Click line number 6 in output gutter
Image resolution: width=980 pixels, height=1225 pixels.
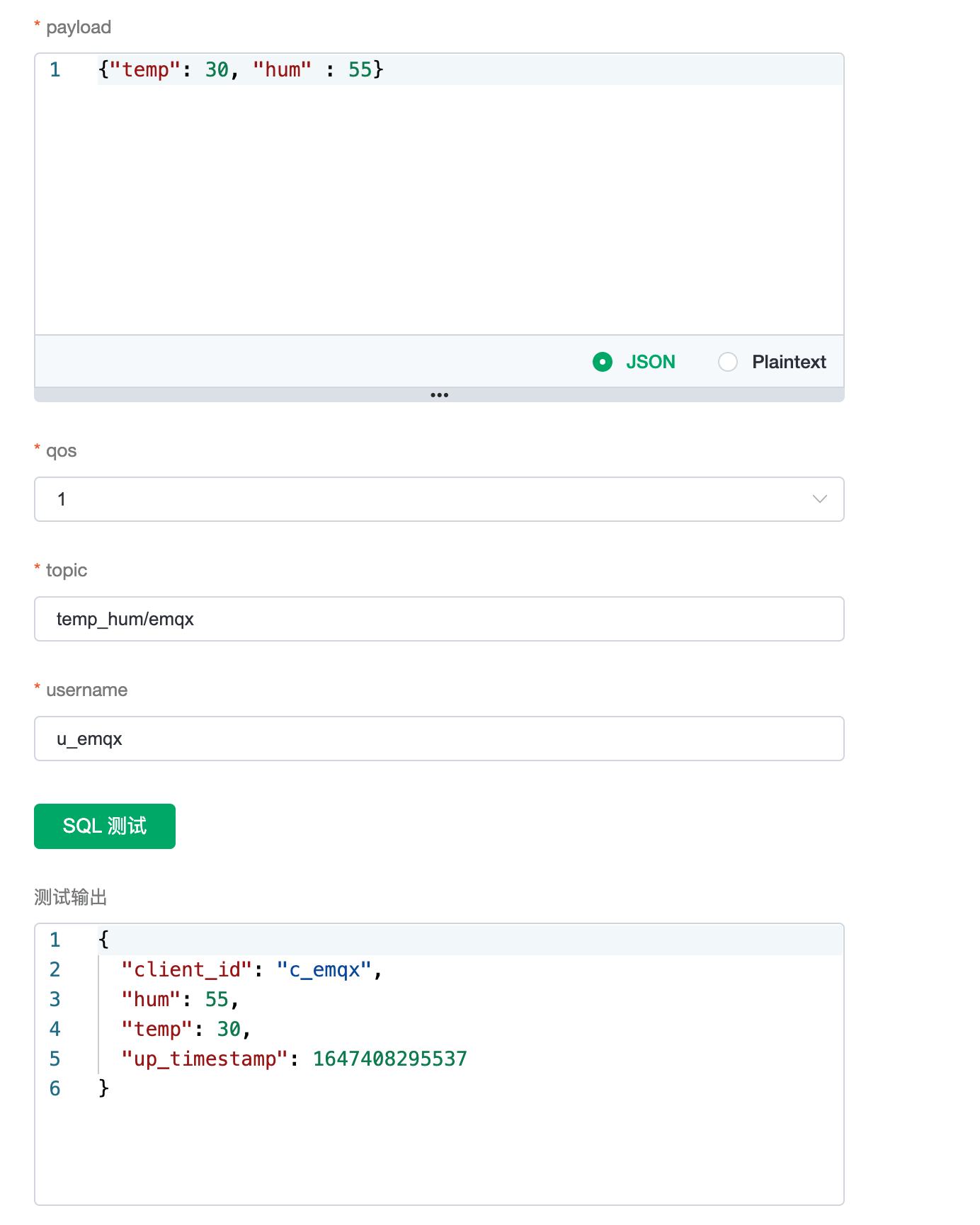coord(55,1088)
